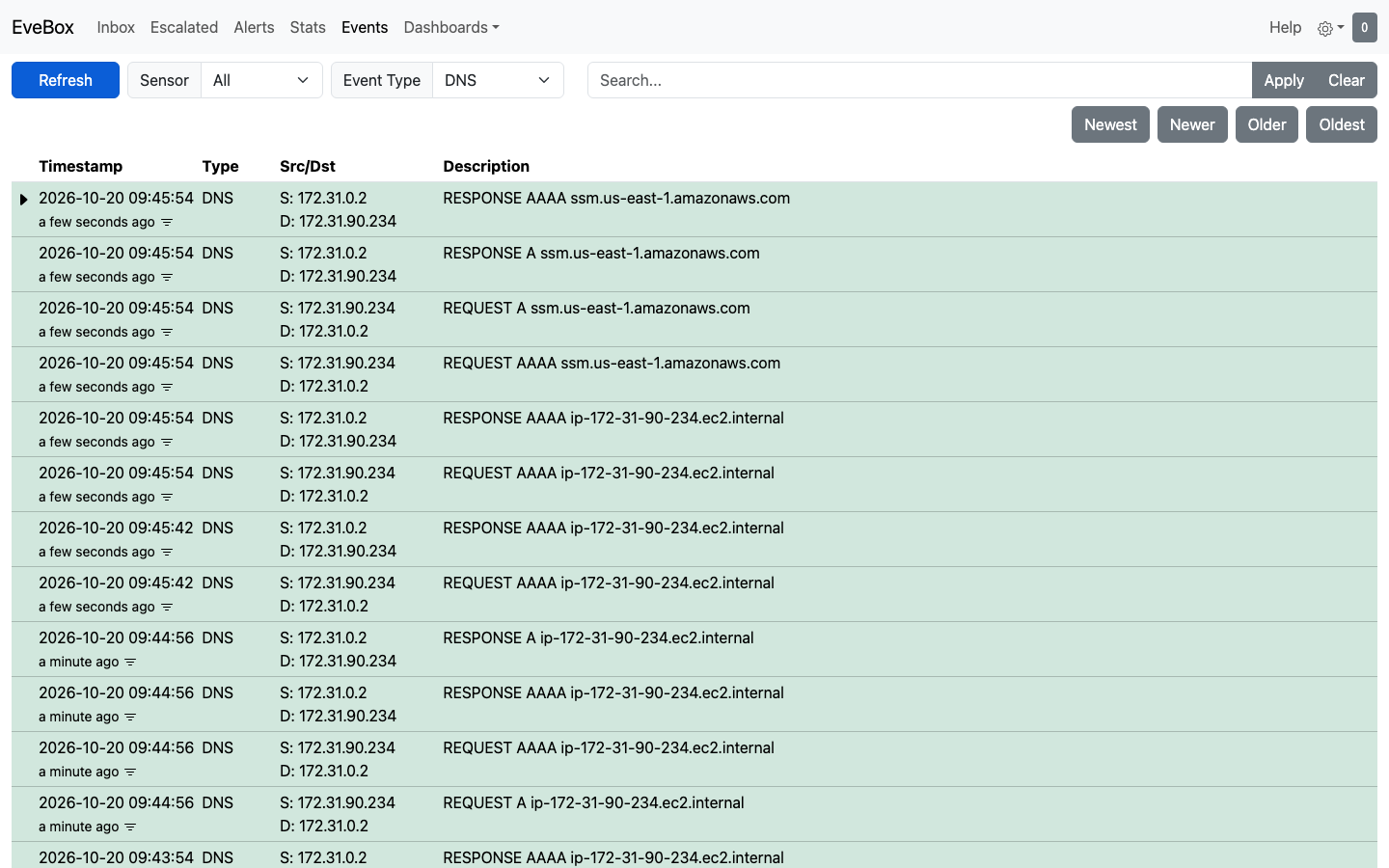The image size is (1389, 868).
Task: Click the Description column header
Action: click(x=486, y=166)
